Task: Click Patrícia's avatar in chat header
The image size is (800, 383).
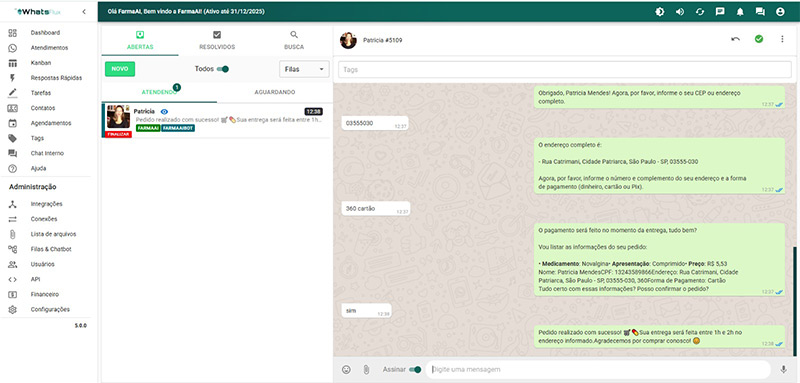Action: click(x=348, y=40)
